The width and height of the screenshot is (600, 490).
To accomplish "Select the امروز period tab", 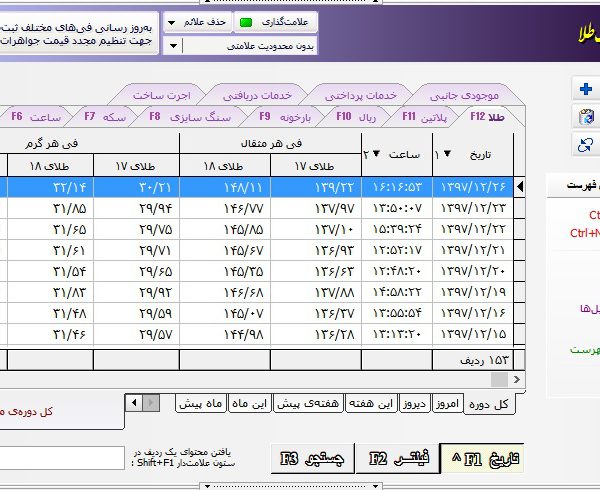I will 447,404.
